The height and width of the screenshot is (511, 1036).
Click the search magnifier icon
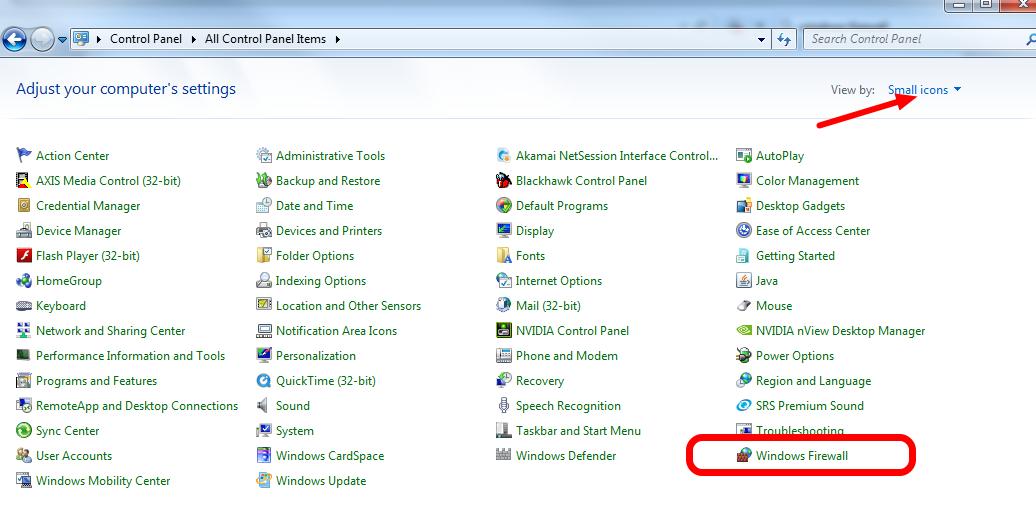tap(1029, 39)
